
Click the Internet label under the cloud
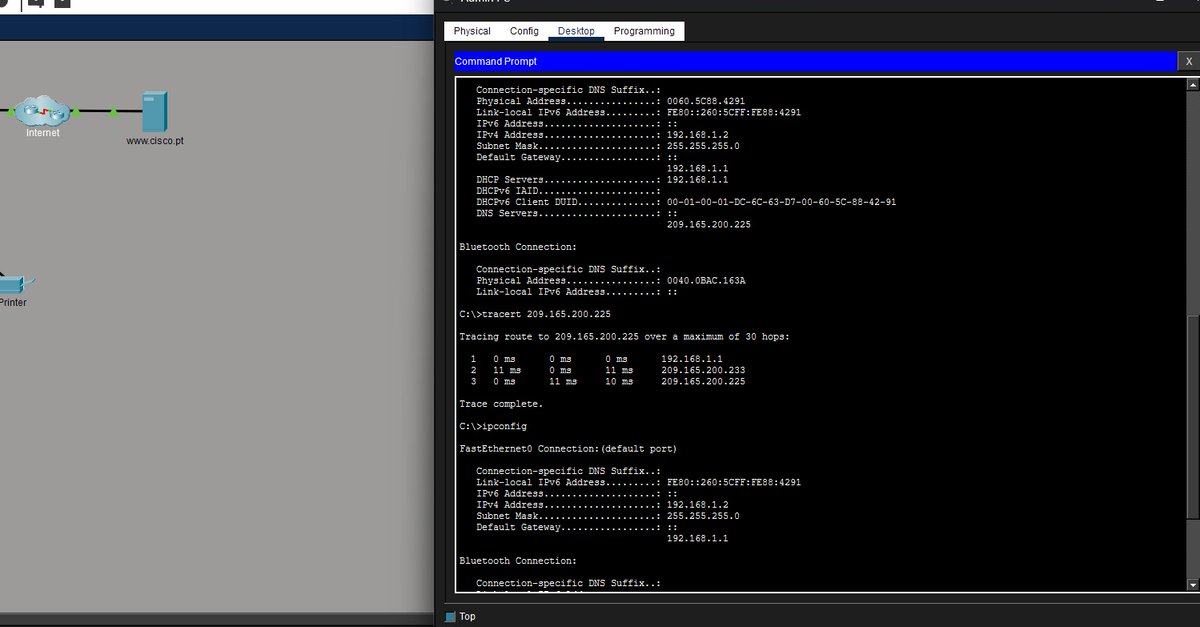tap(42, 132)
